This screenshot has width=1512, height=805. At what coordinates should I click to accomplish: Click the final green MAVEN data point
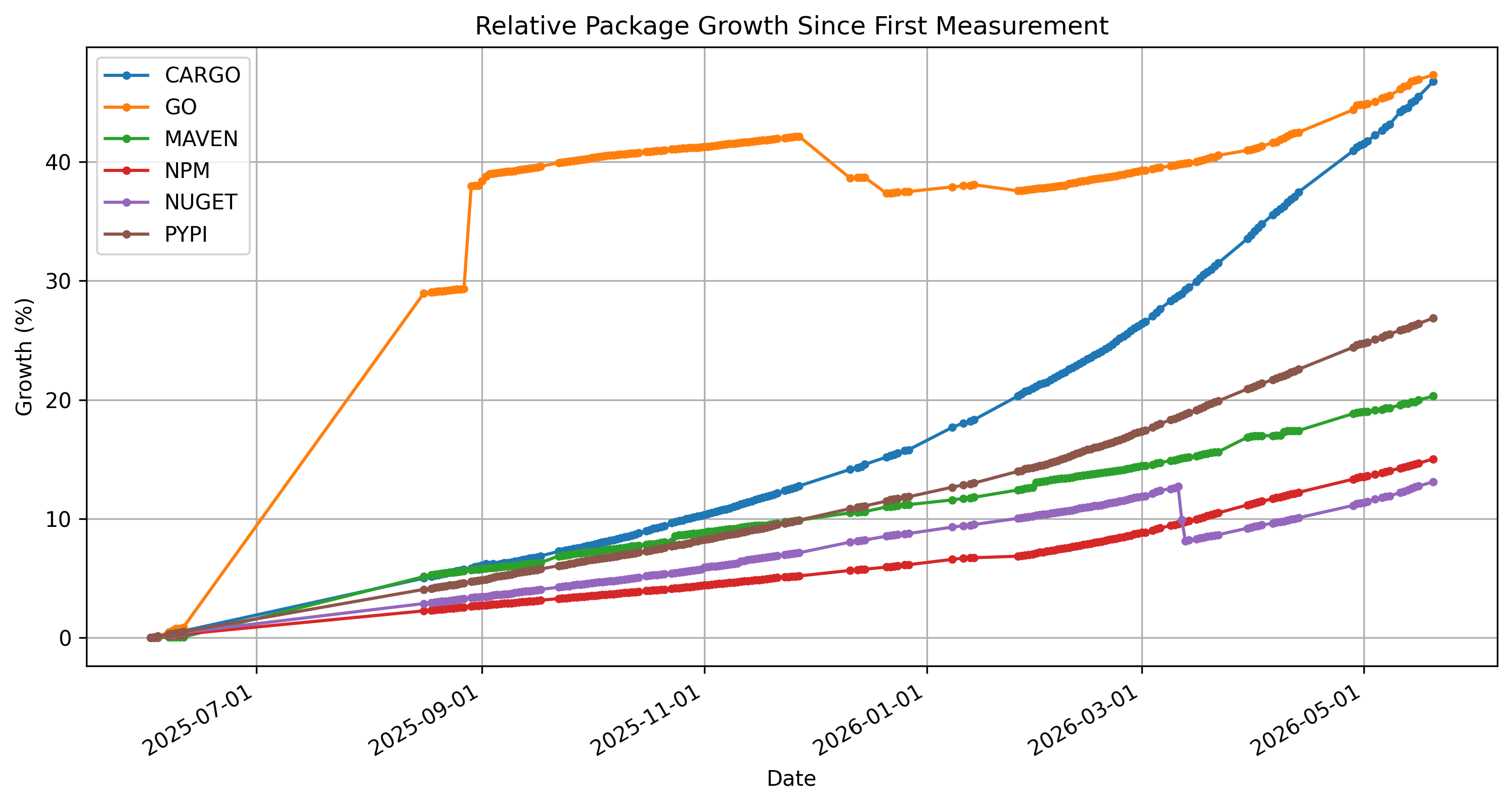(1433, 396)
